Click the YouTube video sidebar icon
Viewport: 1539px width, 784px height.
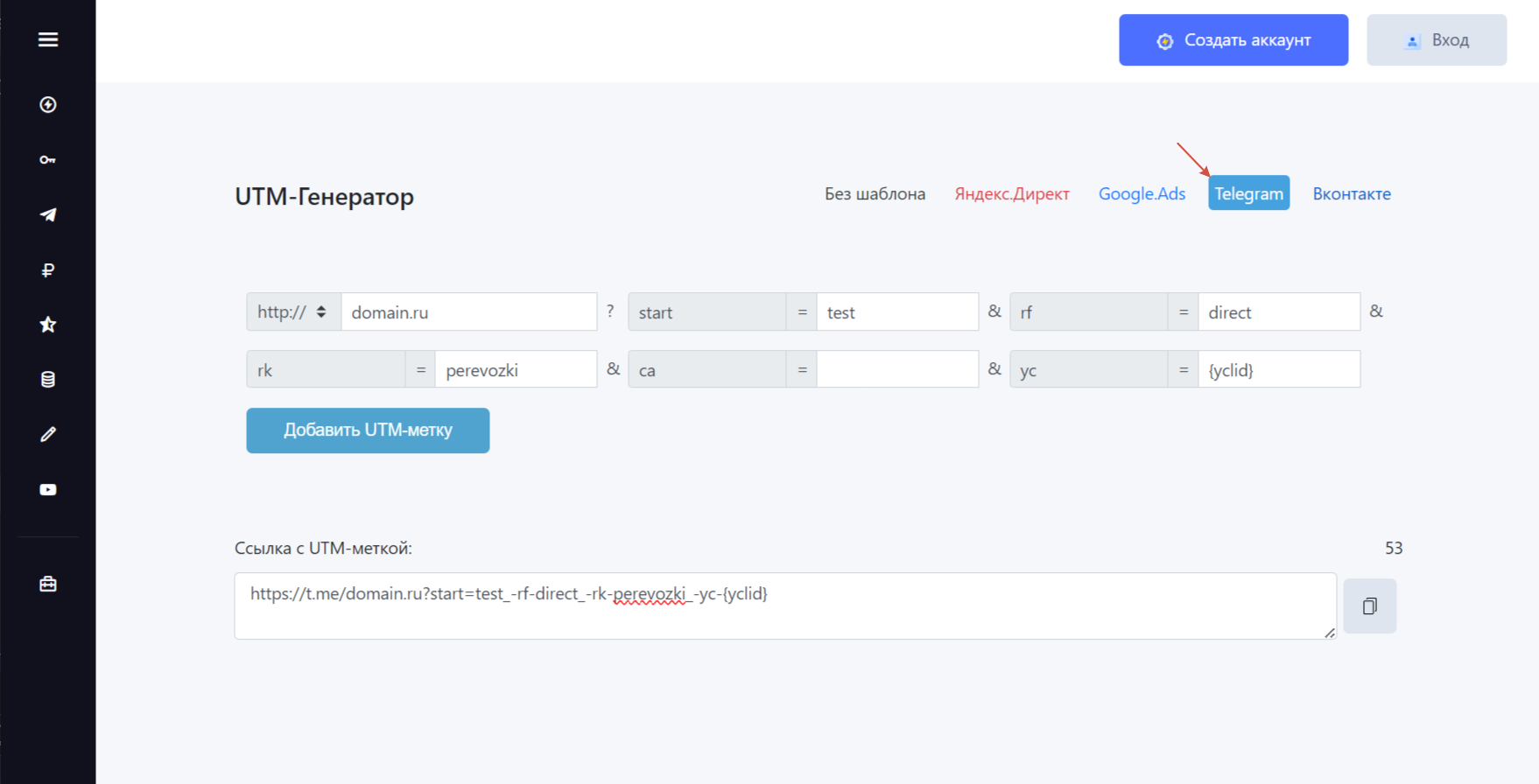pyautogui.click(x=48, y=490)
